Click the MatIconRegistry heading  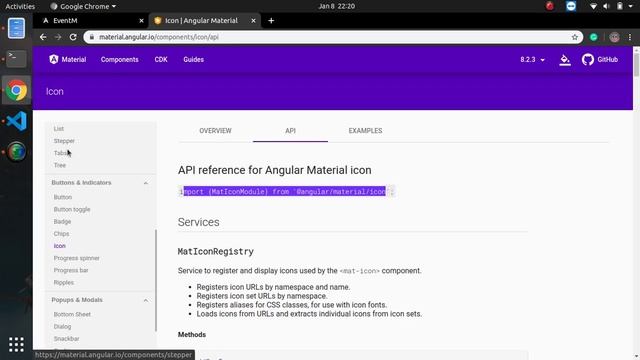[x=216, y=251]
